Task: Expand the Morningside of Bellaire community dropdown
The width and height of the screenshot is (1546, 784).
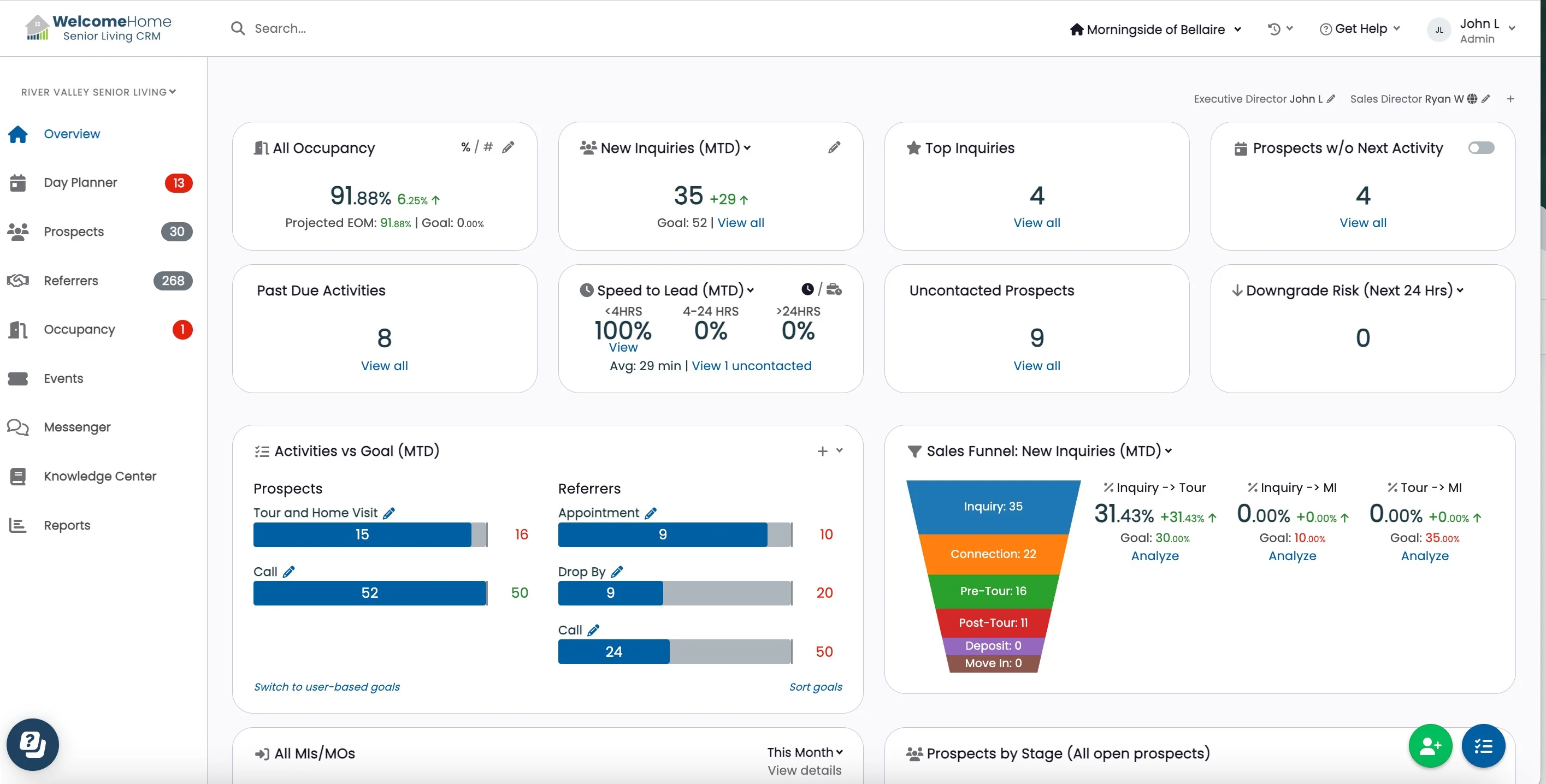Action: tap(1155, 29)
